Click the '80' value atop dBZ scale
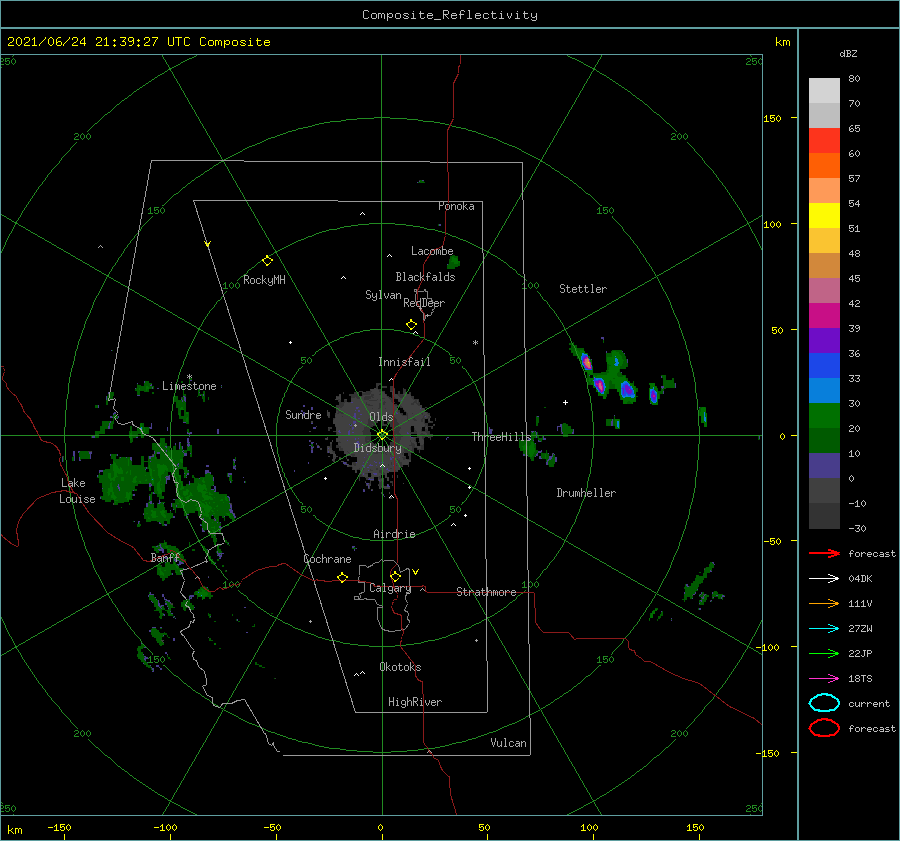900x841 pixels. pyautogui.click(x=855, y=78)
